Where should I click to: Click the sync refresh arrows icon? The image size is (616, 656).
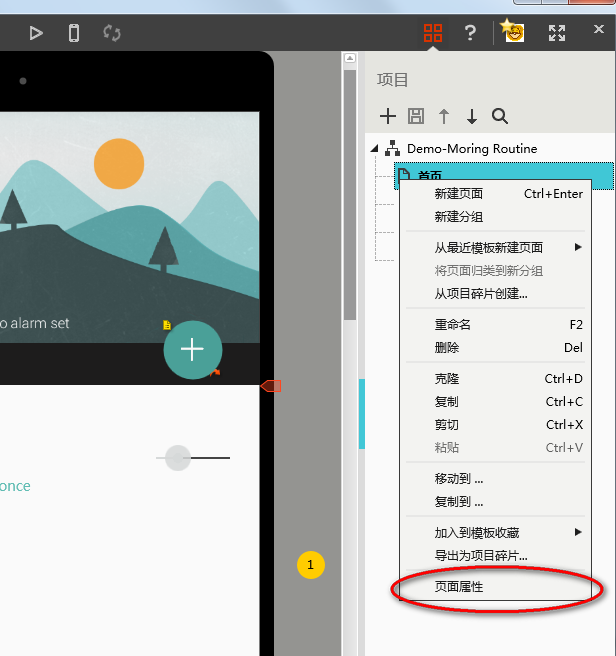point(112,33)
